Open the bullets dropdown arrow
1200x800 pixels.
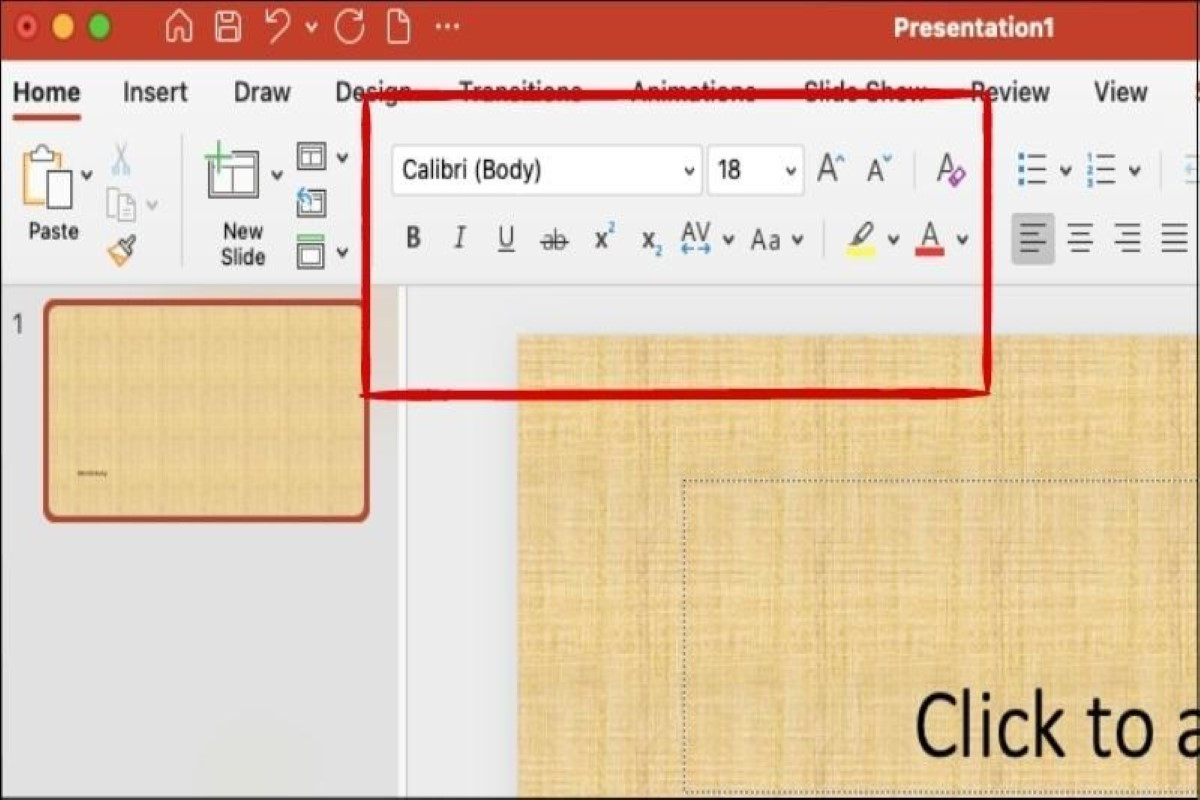tap(1065, 171)
